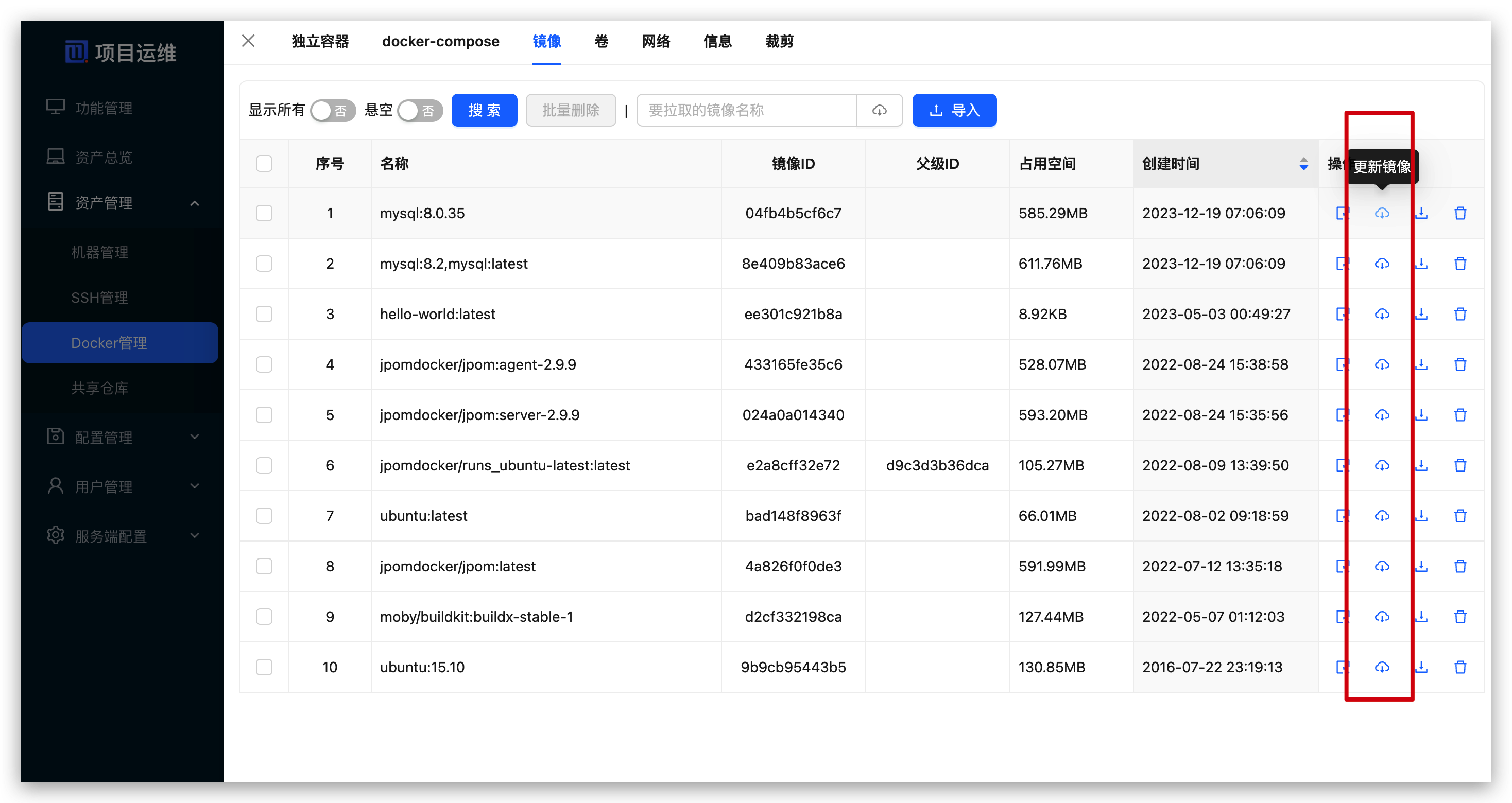The height and width of the screenshot is (803, 1512).
Task: Toggle the 显示所有 switch
Action: click(x=333, y=110)
